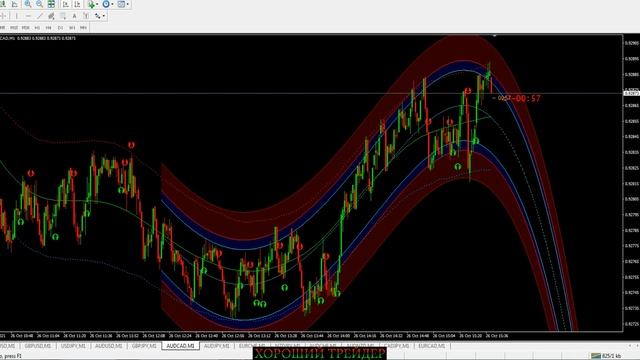Image resolution: width=640 pixels, height=360 pixels.
Task: Click the Templates icon
Action: pos(121,4)
